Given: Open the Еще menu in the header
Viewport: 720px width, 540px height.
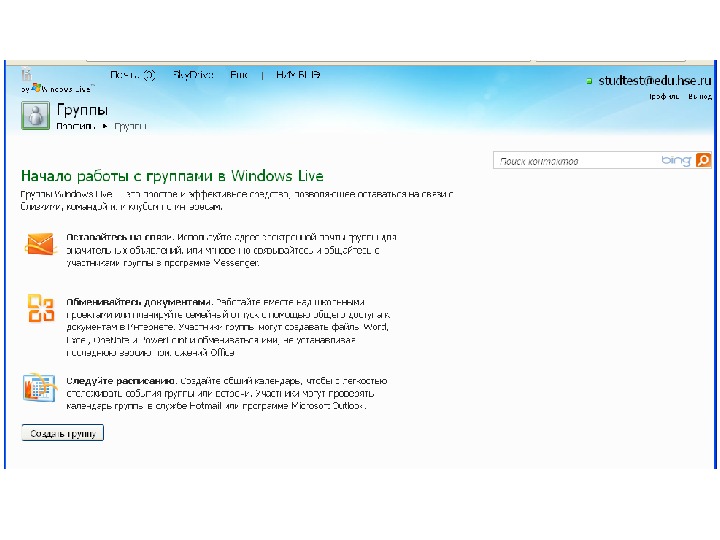Looking at the screenshot, I should 239,75.
